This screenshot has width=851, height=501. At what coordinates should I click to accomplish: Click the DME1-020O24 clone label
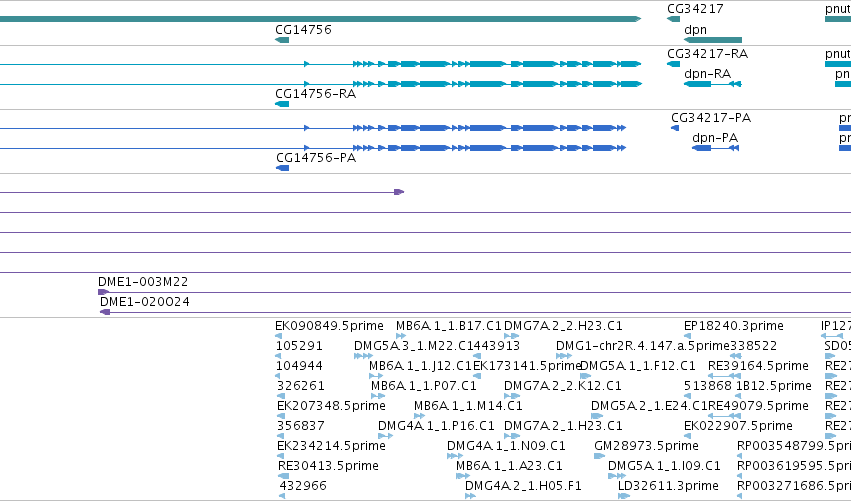[145, 302]
